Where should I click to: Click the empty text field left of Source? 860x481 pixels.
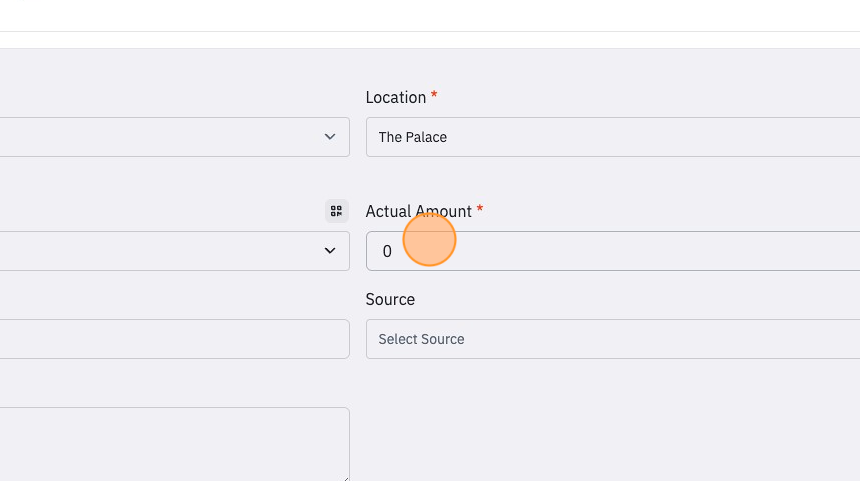tap(174, 339)
